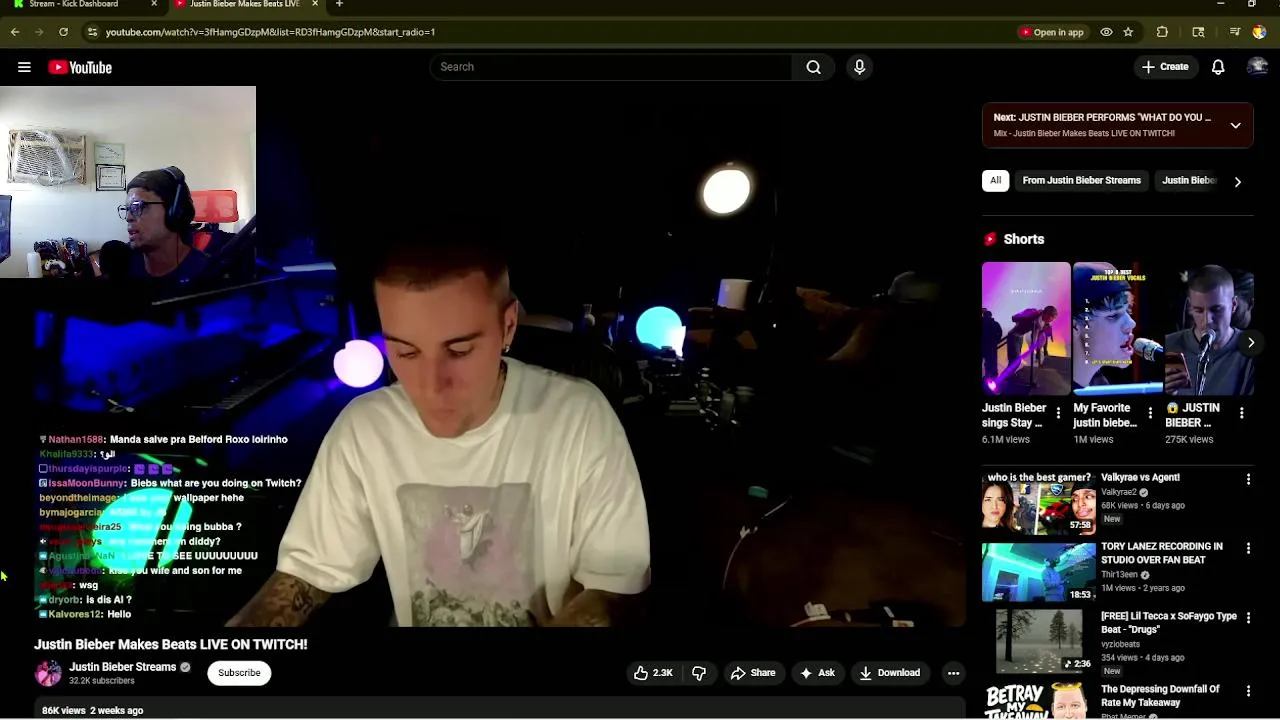The width and height of the screenshot is (1280, 720).
Task: Open options for TORY LANEZ RECORDING video
Action: pyautogui.click(x=1248, y=549)
